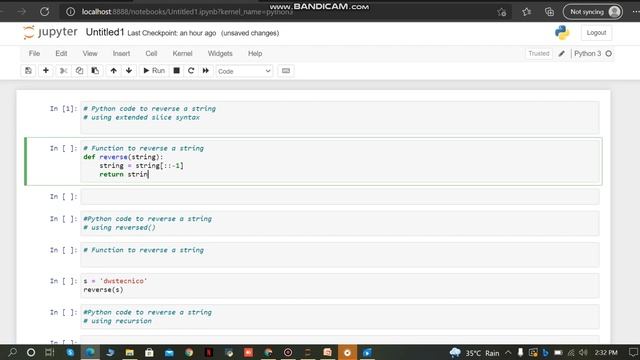
Task: Click the browser address bar URL
Action: (187, 12)
